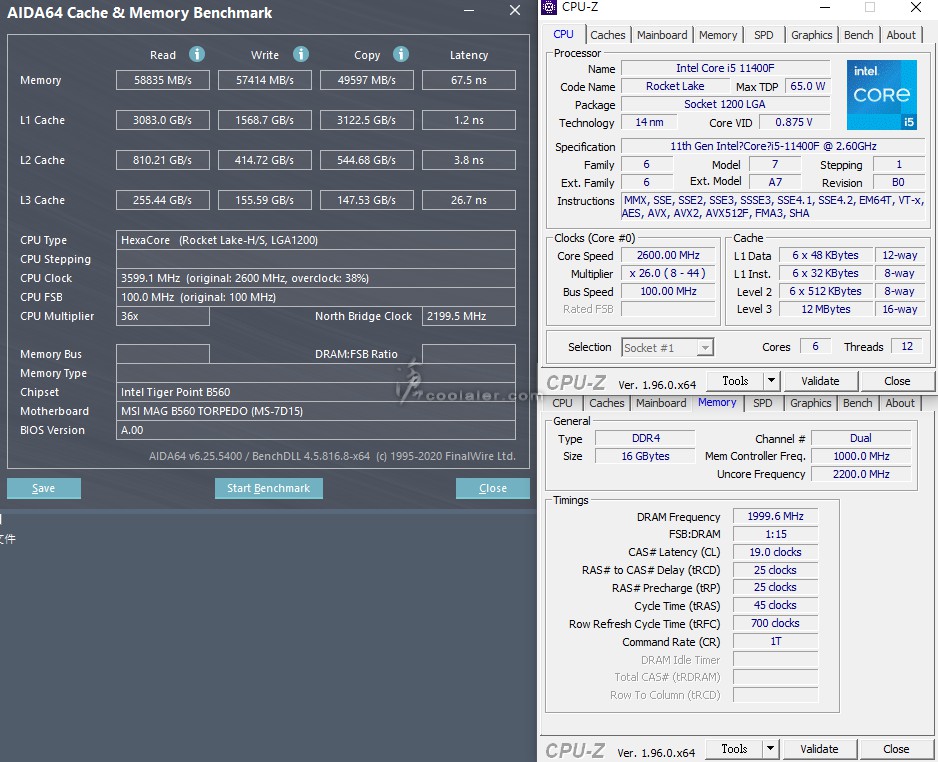
Task: Click the Memory Latency value 67.5 ns
Action: 469,80
